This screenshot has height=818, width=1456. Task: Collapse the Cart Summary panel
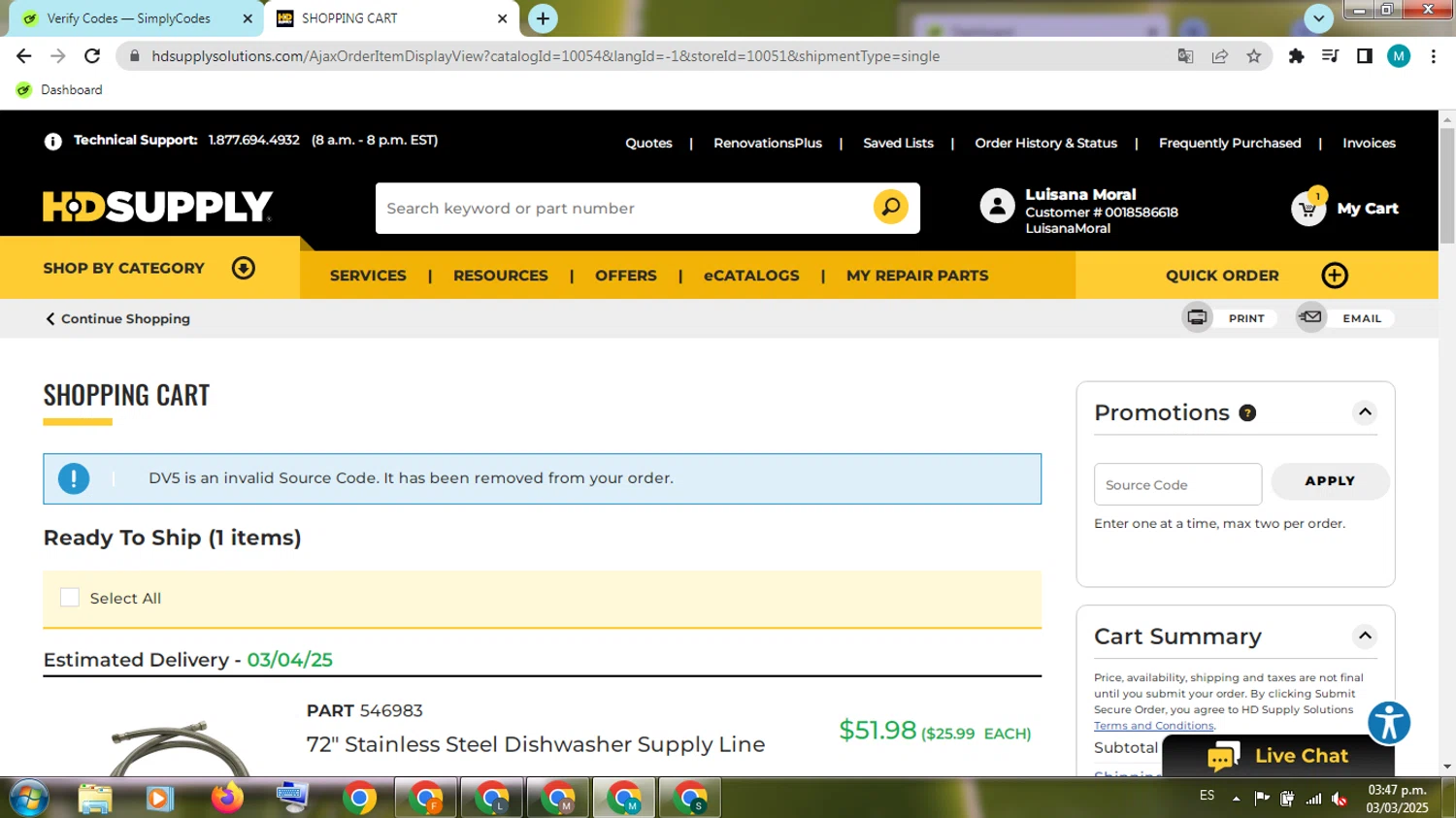pyautogui.click(x=1365, y=637)
